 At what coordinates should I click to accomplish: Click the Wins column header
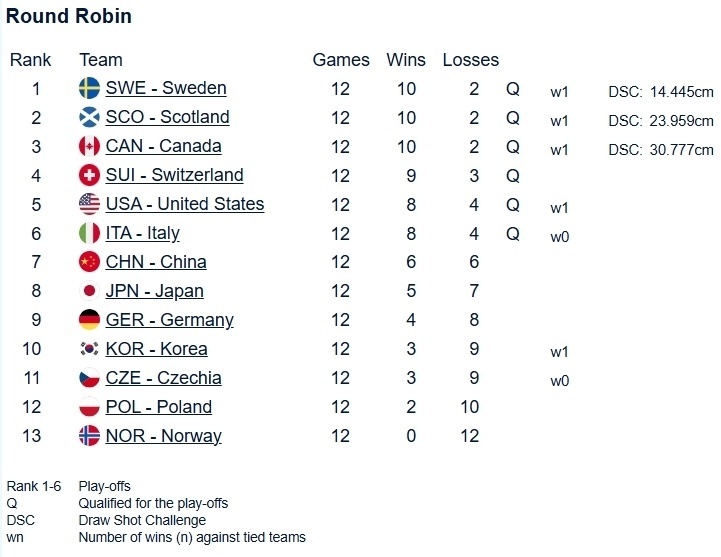pos(406,60)
